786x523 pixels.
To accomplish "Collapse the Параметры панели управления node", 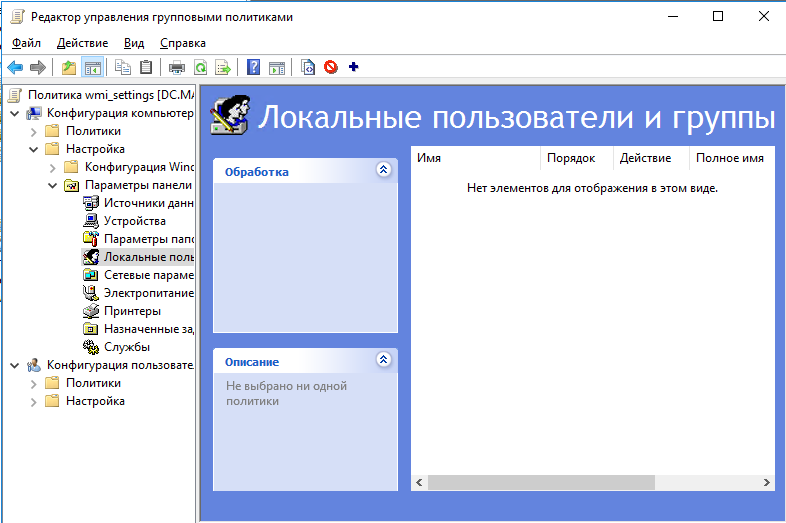I will 53,186.
